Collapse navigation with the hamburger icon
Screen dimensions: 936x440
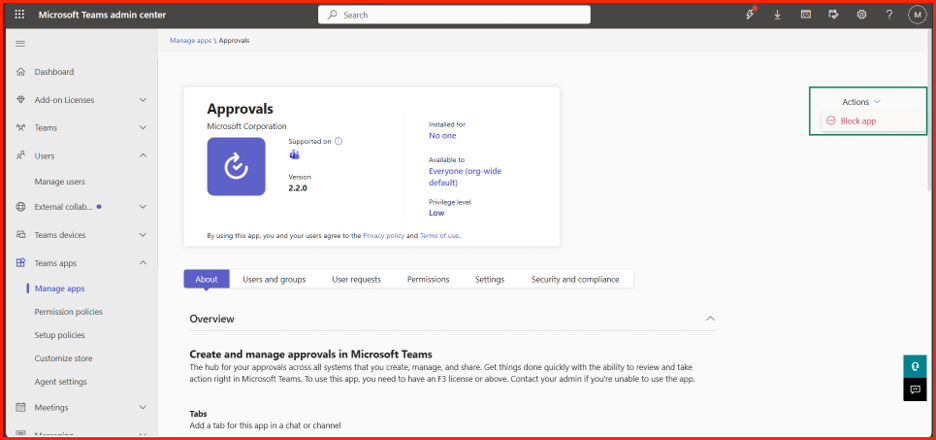[x=20, y=44]
